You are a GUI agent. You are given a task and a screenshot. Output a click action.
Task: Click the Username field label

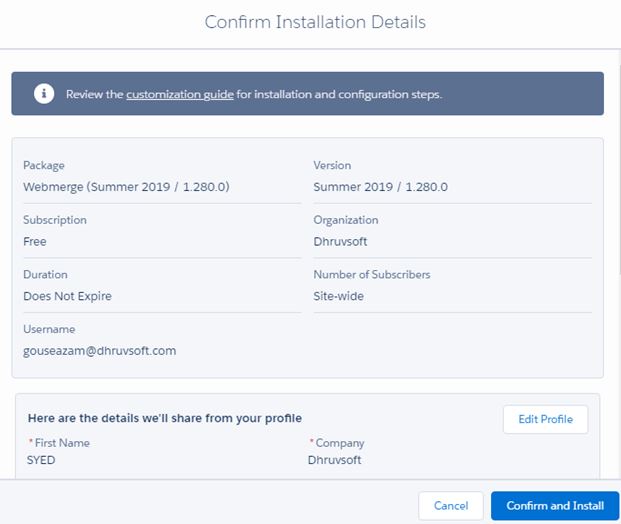49,329
